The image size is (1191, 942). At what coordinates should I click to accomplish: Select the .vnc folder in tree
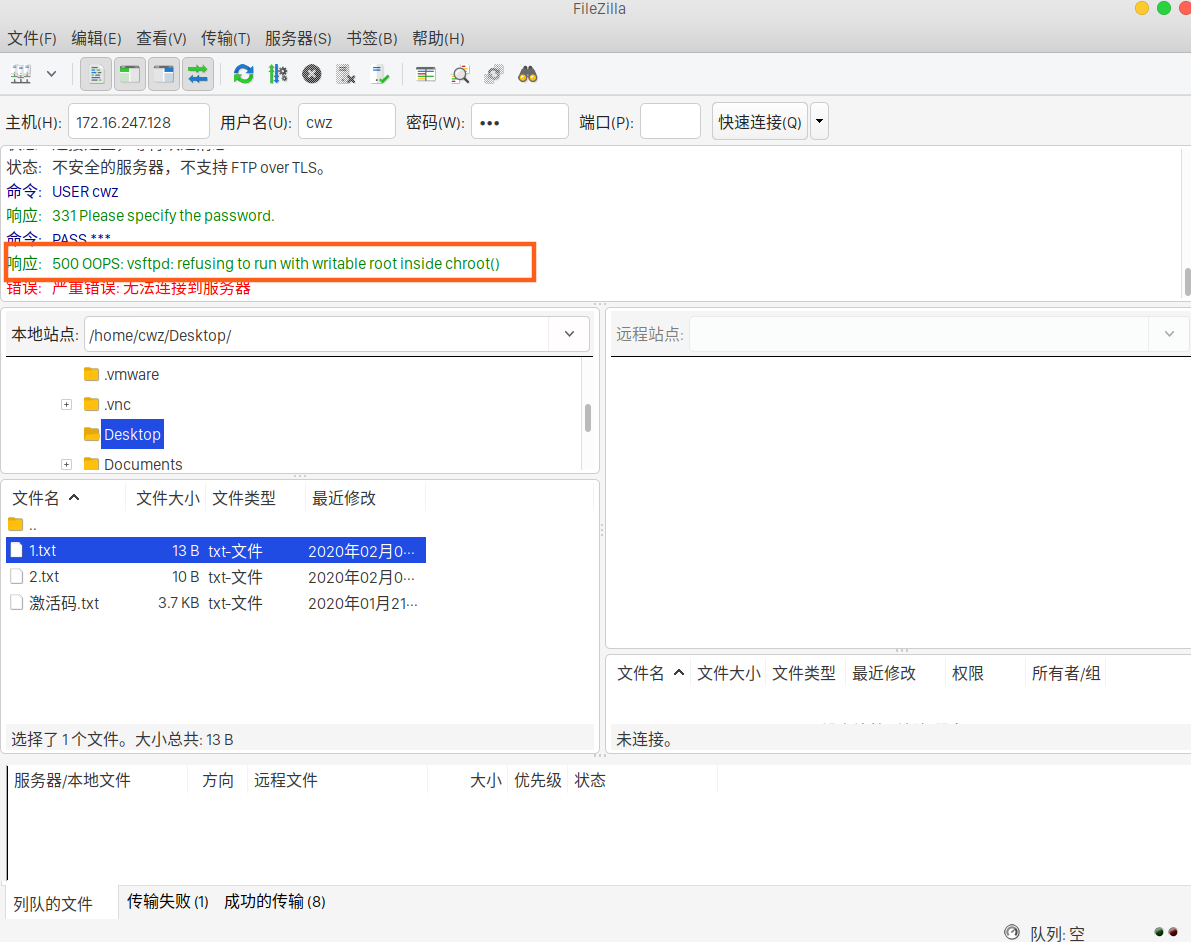(108, 404)
